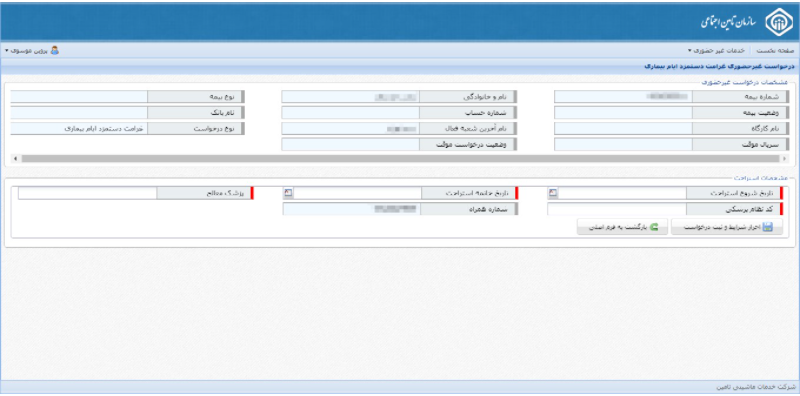This screenshot has height=396, width=800.
Task: Focus the تاریخ خاتمه استراحت input field
Action: 357,193
